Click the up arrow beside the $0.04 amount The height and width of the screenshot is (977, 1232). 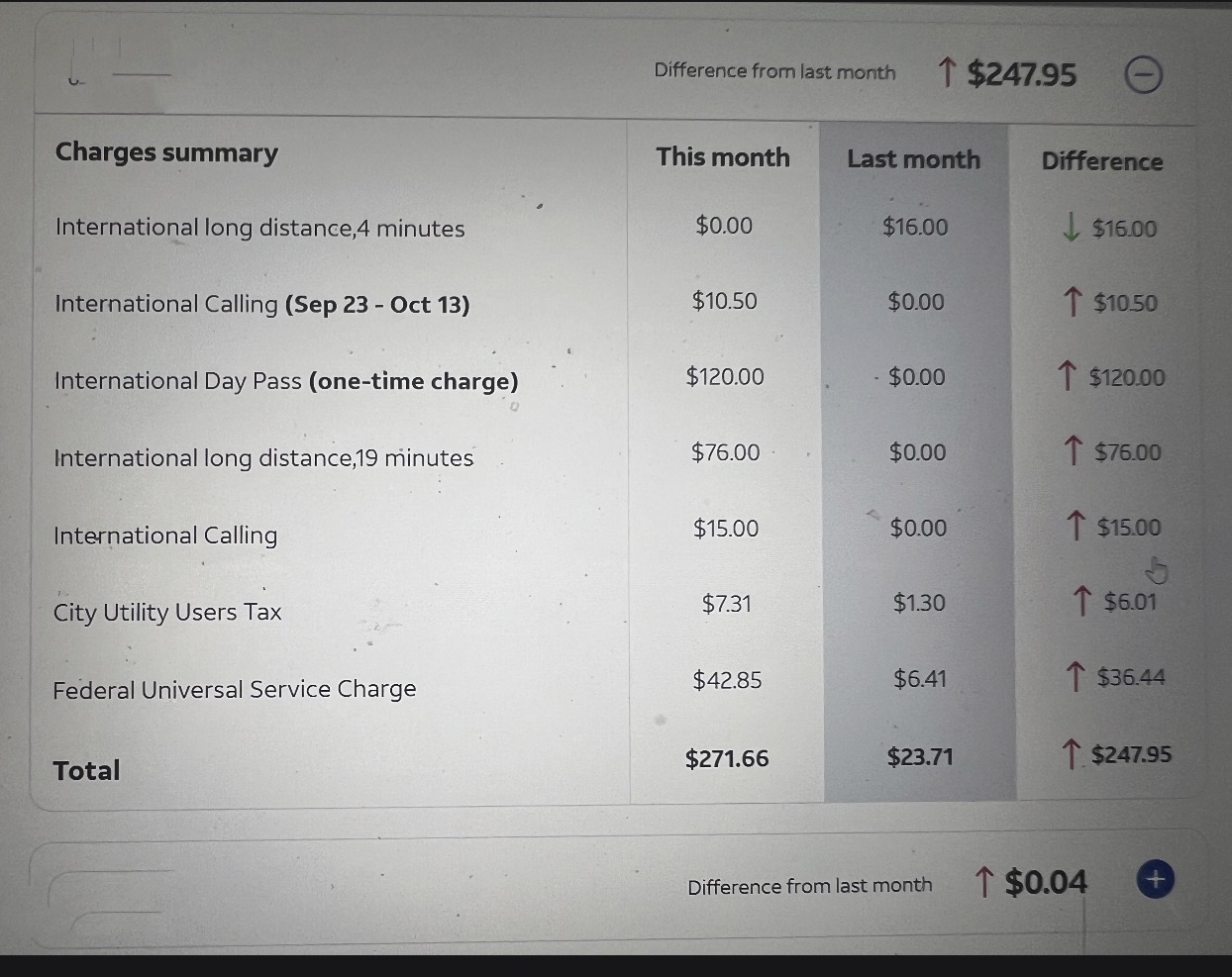983,881
